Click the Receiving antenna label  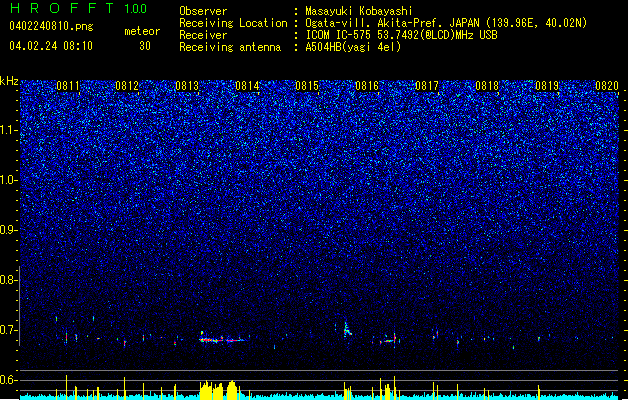pos(230,47)
